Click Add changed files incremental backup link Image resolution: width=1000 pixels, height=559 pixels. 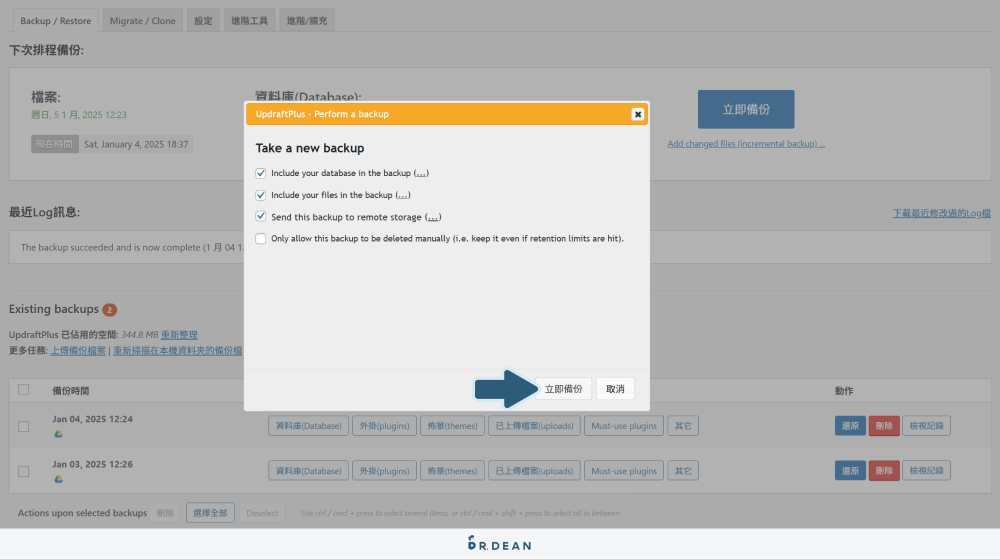point(746,143)
